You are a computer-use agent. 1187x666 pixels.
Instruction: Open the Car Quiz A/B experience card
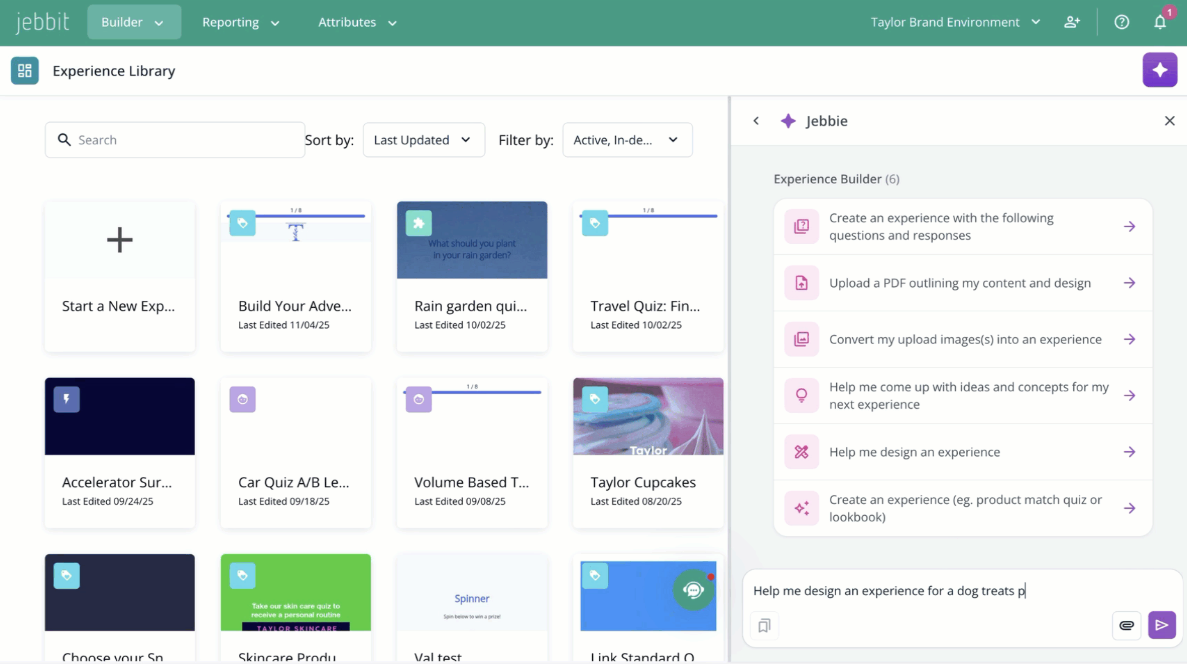point(296,453)
